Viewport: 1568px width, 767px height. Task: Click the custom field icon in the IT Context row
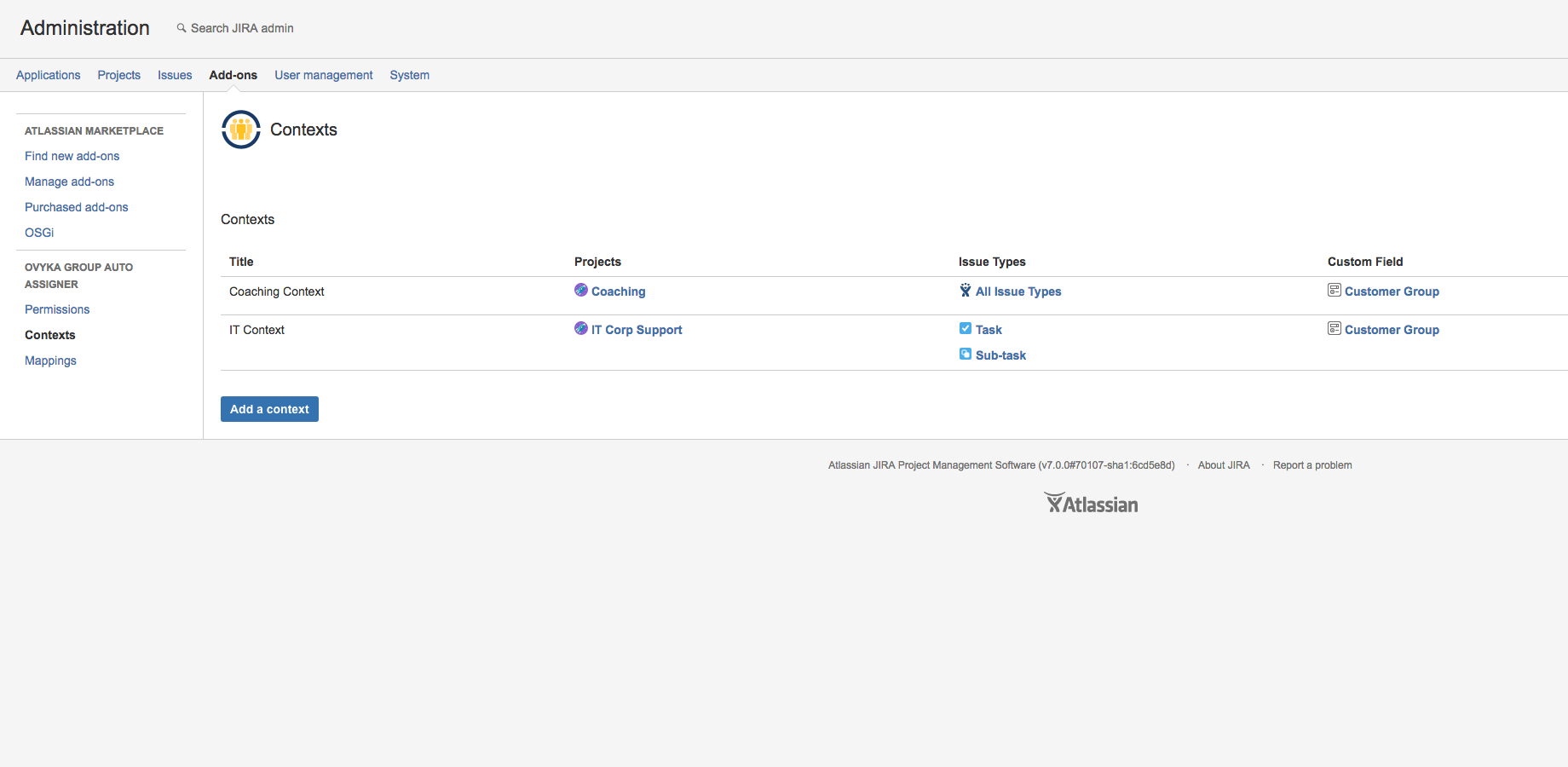1335,328
